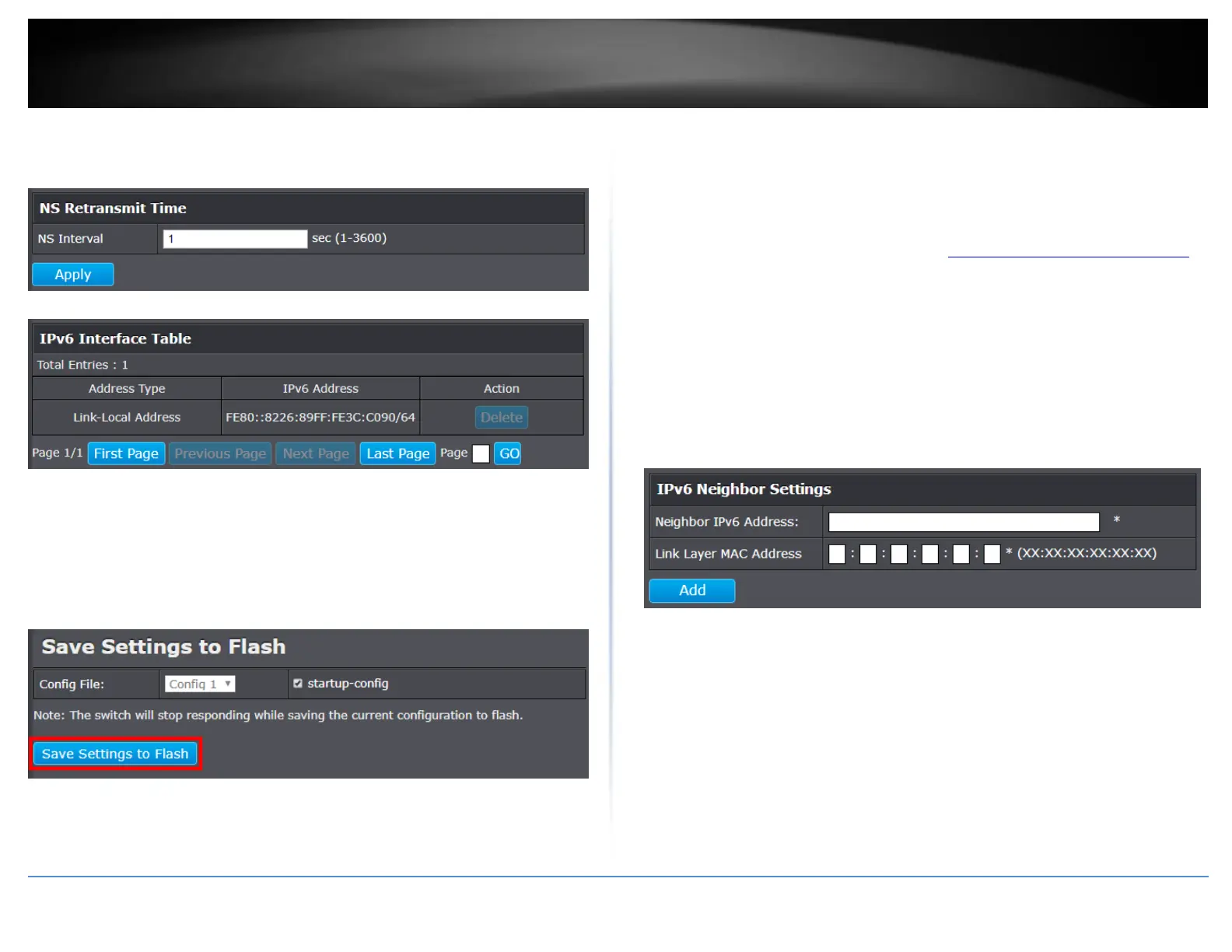
Task: Click the Link-Local Address cell
Action: [127, 418]
